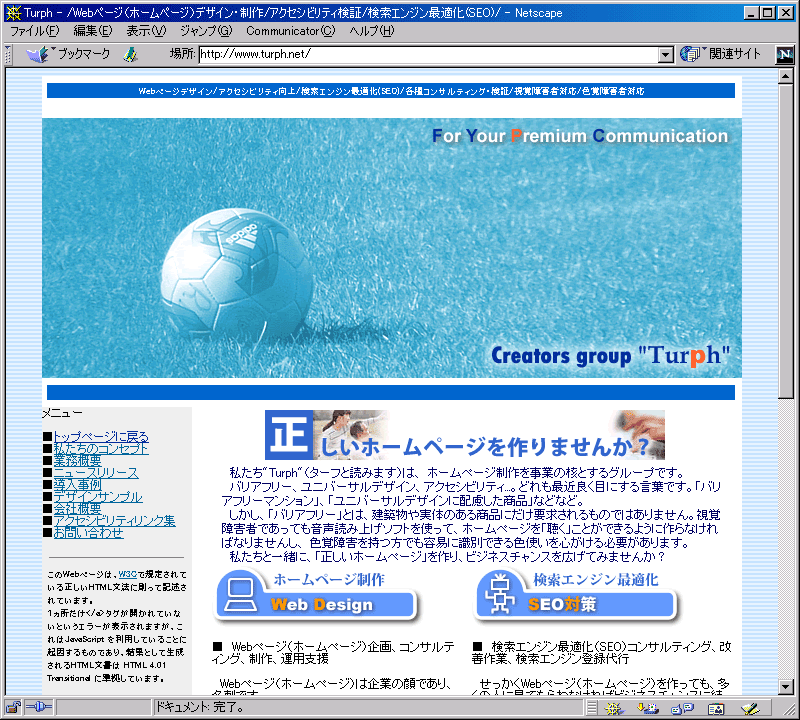The height and width of the screenshot is (720, 800).
Task: Maximize the Netscape window
Action: [767, 13]
